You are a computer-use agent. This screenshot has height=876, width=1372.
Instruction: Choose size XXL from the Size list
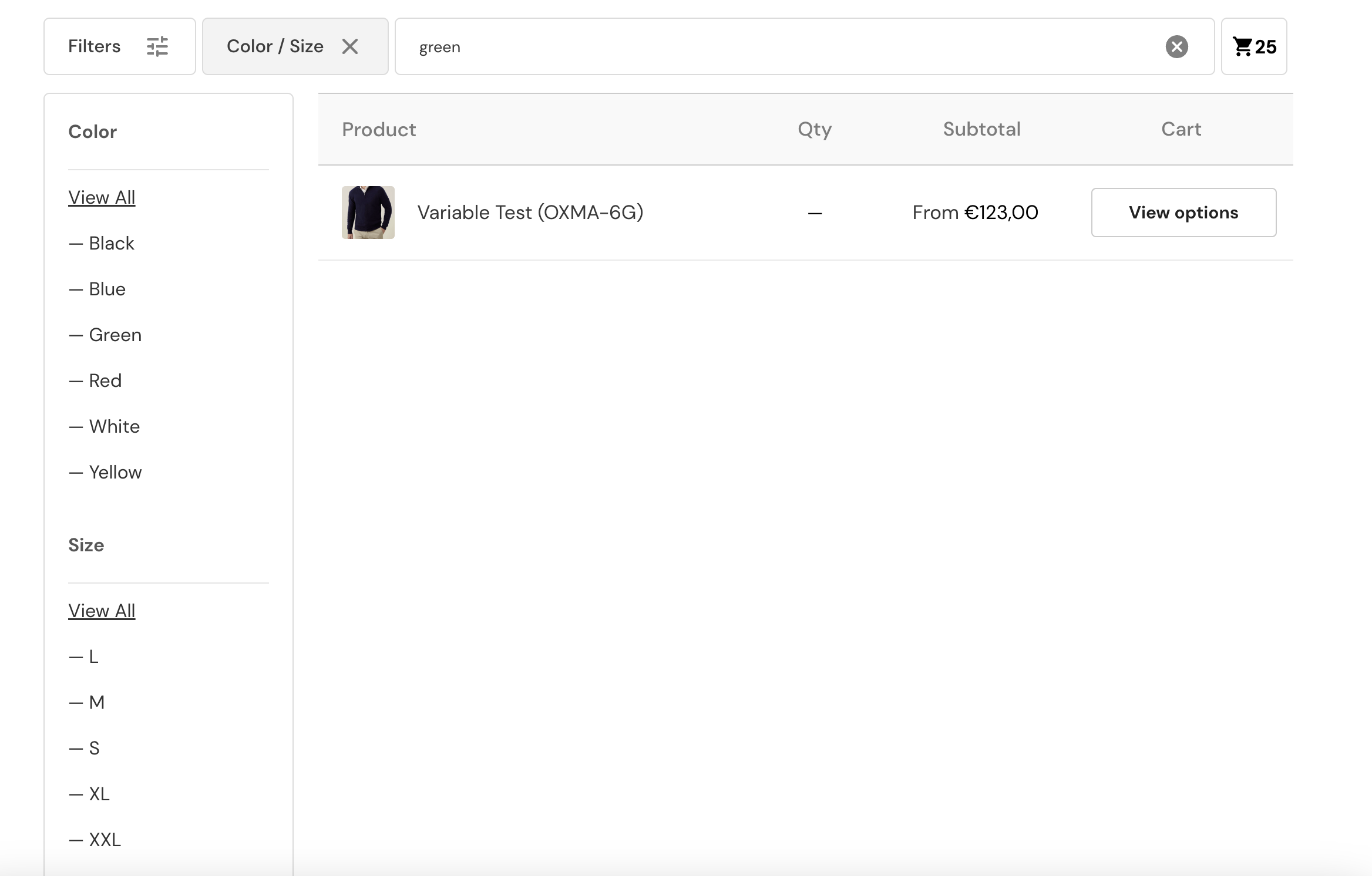coord(103,840)
